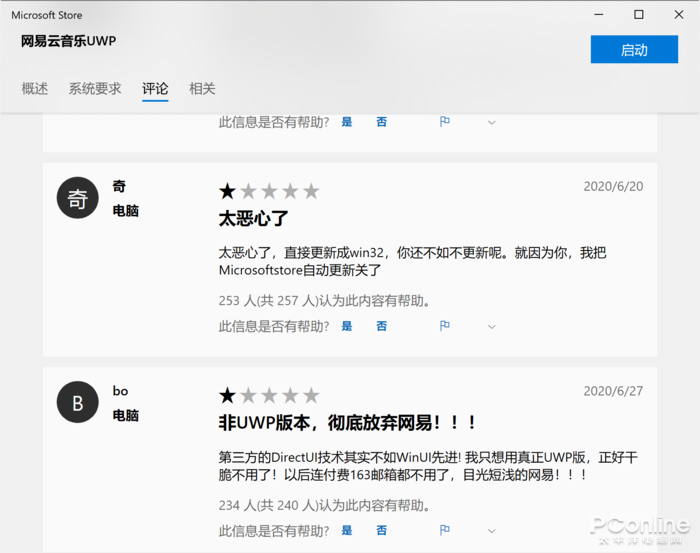
Task: Click the star rating on bo's review
Action: (269, 395)
